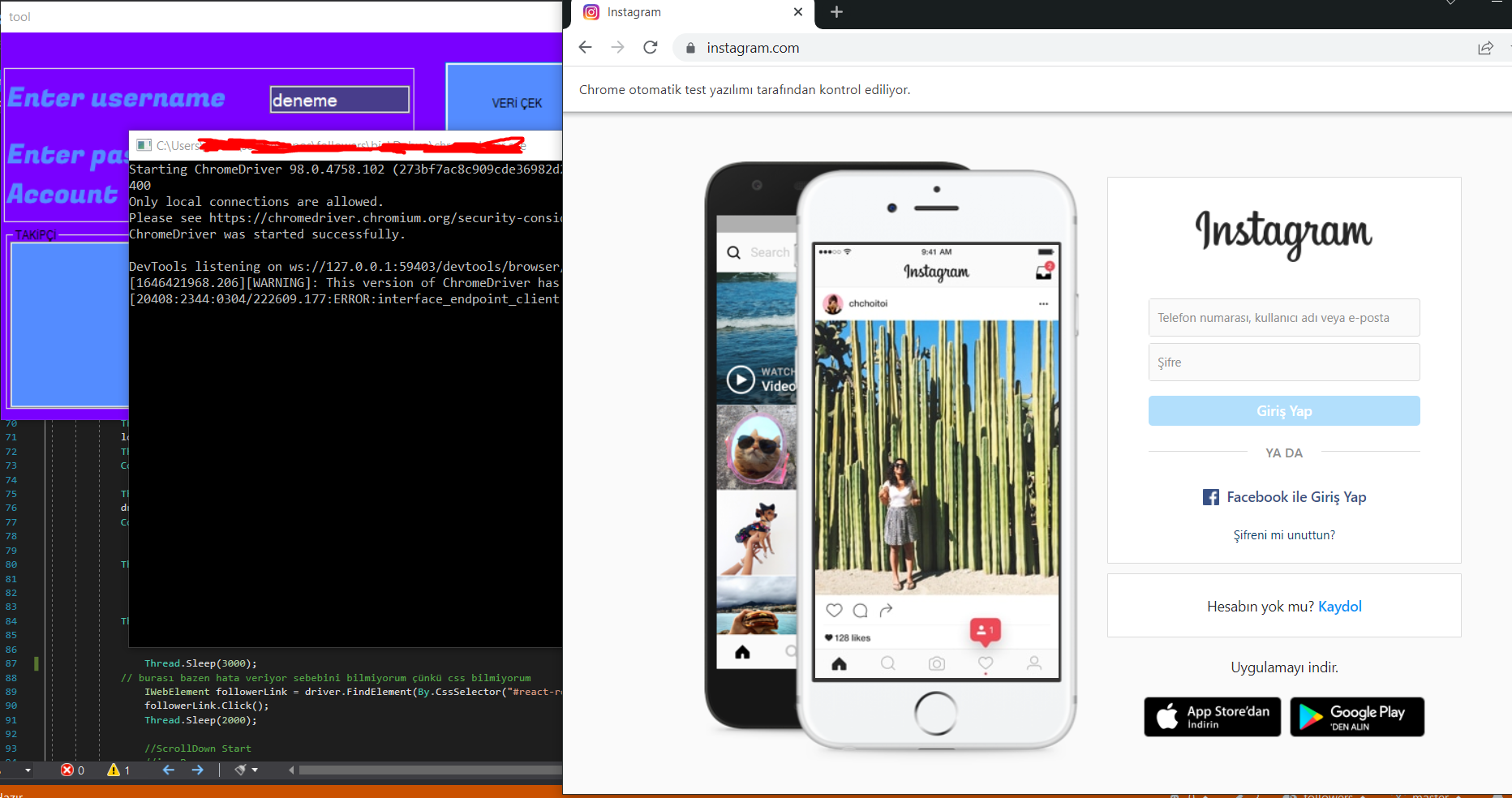The image size is (1512, 798).
Task: Click 'Only local connections are allowed.' console line
Action: (x=256, y=202)
